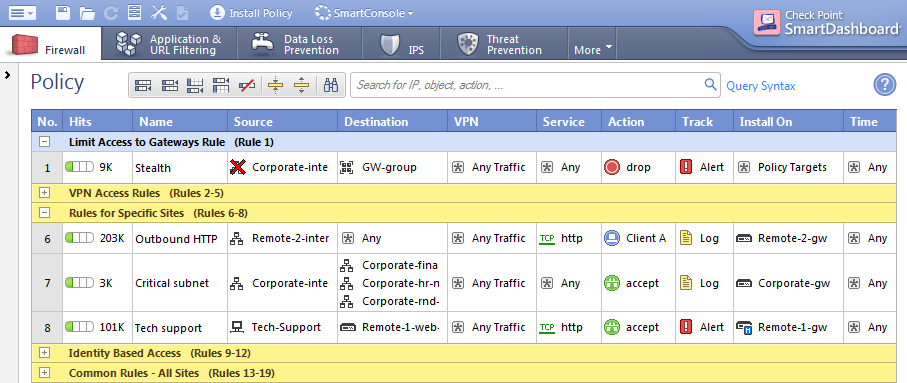Viewport: 907px width, 383px height.
Task: Select rule number 8 row header
Action: coord(47,328)
